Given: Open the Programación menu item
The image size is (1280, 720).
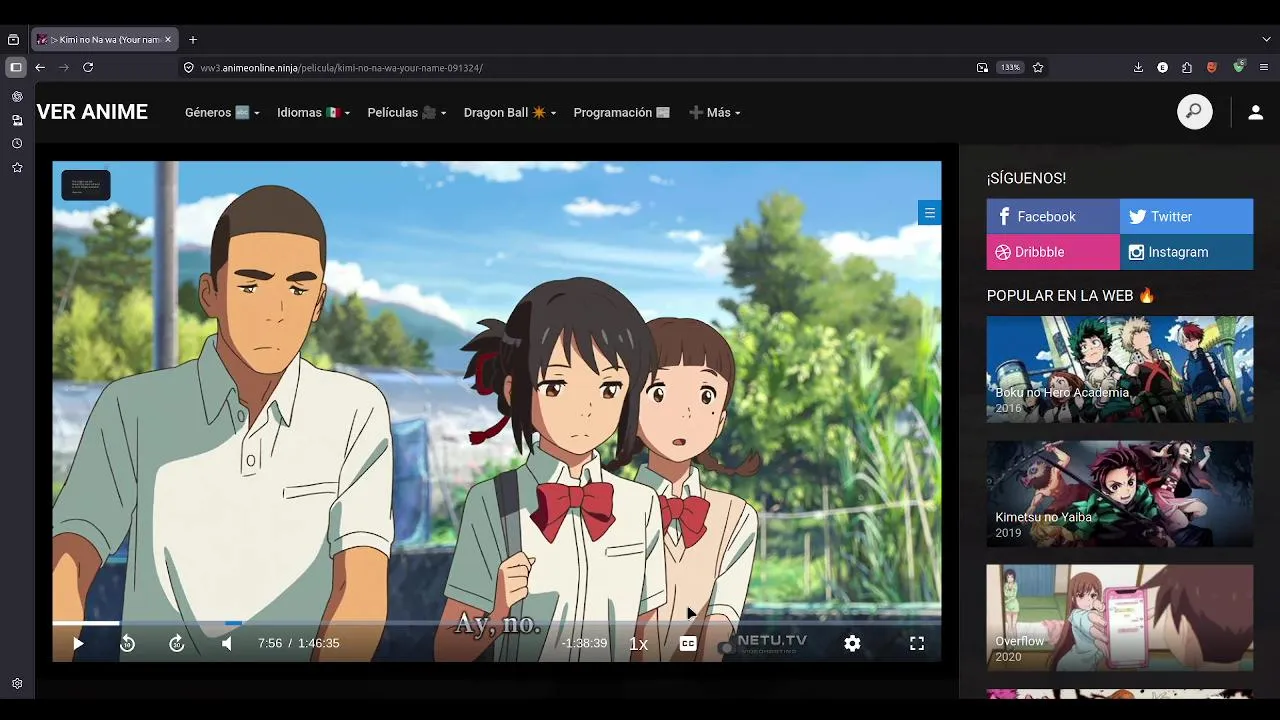Looking at the screenshot, I should 622,113.
